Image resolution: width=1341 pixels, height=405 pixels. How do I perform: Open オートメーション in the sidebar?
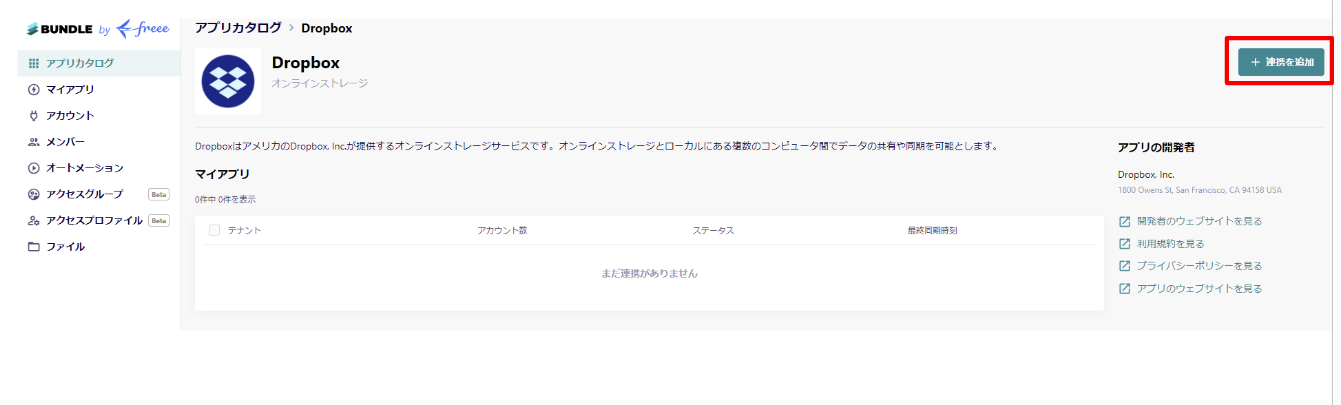(99, 168)
